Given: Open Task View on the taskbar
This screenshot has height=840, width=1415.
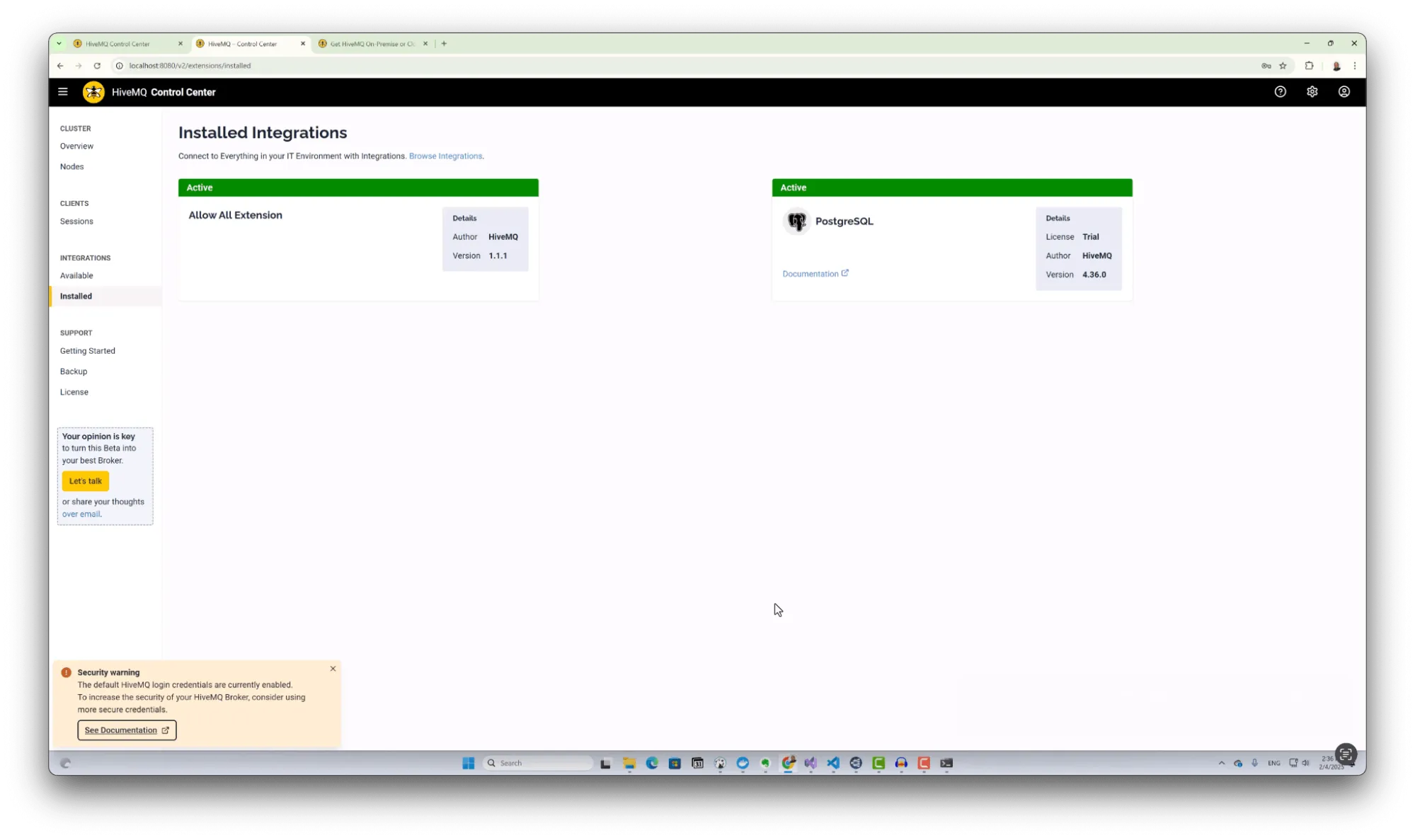Looking at the screenshot, I should (605, 763).
